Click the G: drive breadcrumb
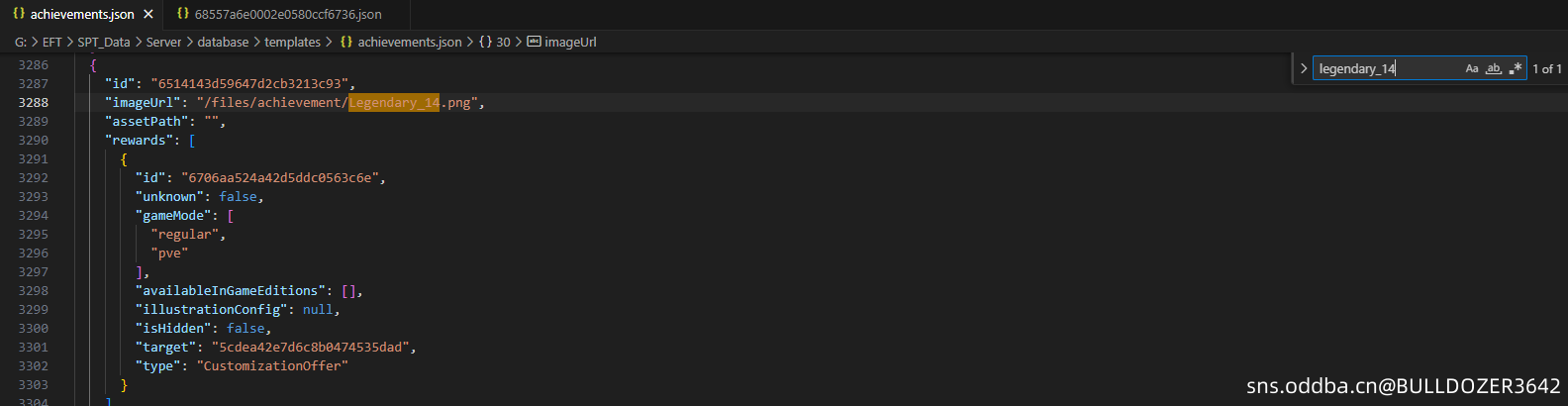Screen dimensions: 1568x406 (21, 42)
